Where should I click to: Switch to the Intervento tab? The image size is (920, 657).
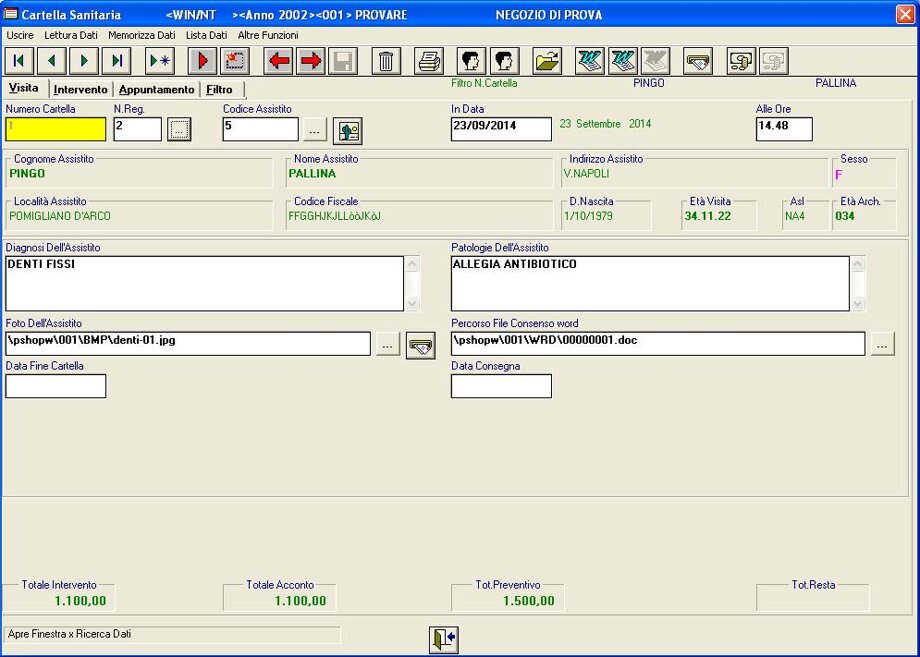(80, 90)
